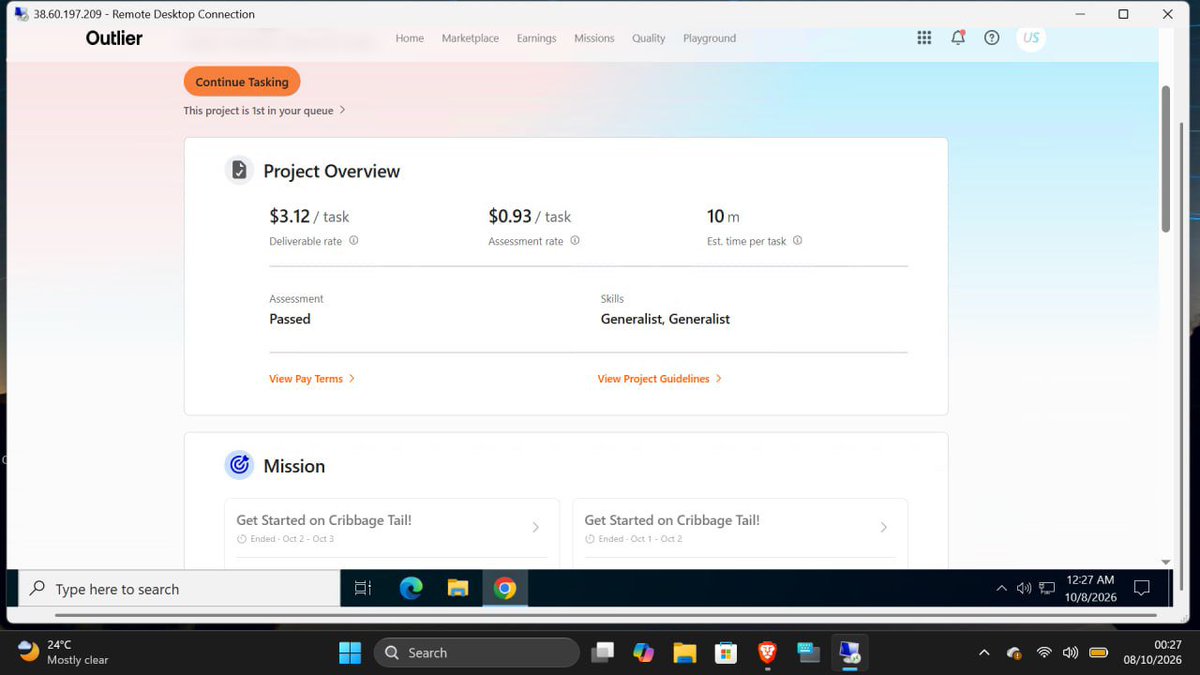Open the Marketplace tab
This screenshot has height=675, width=1200.
coord(470,38)
